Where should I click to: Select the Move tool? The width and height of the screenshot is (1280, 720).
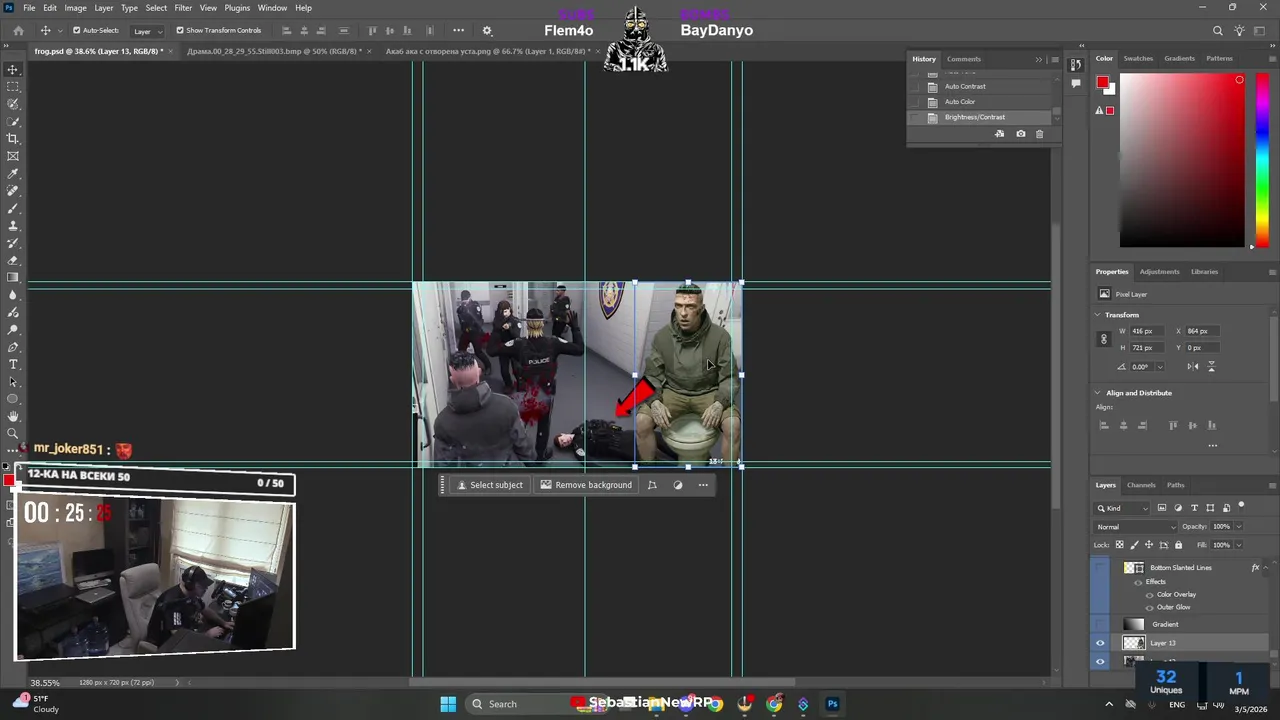[13, 69]
